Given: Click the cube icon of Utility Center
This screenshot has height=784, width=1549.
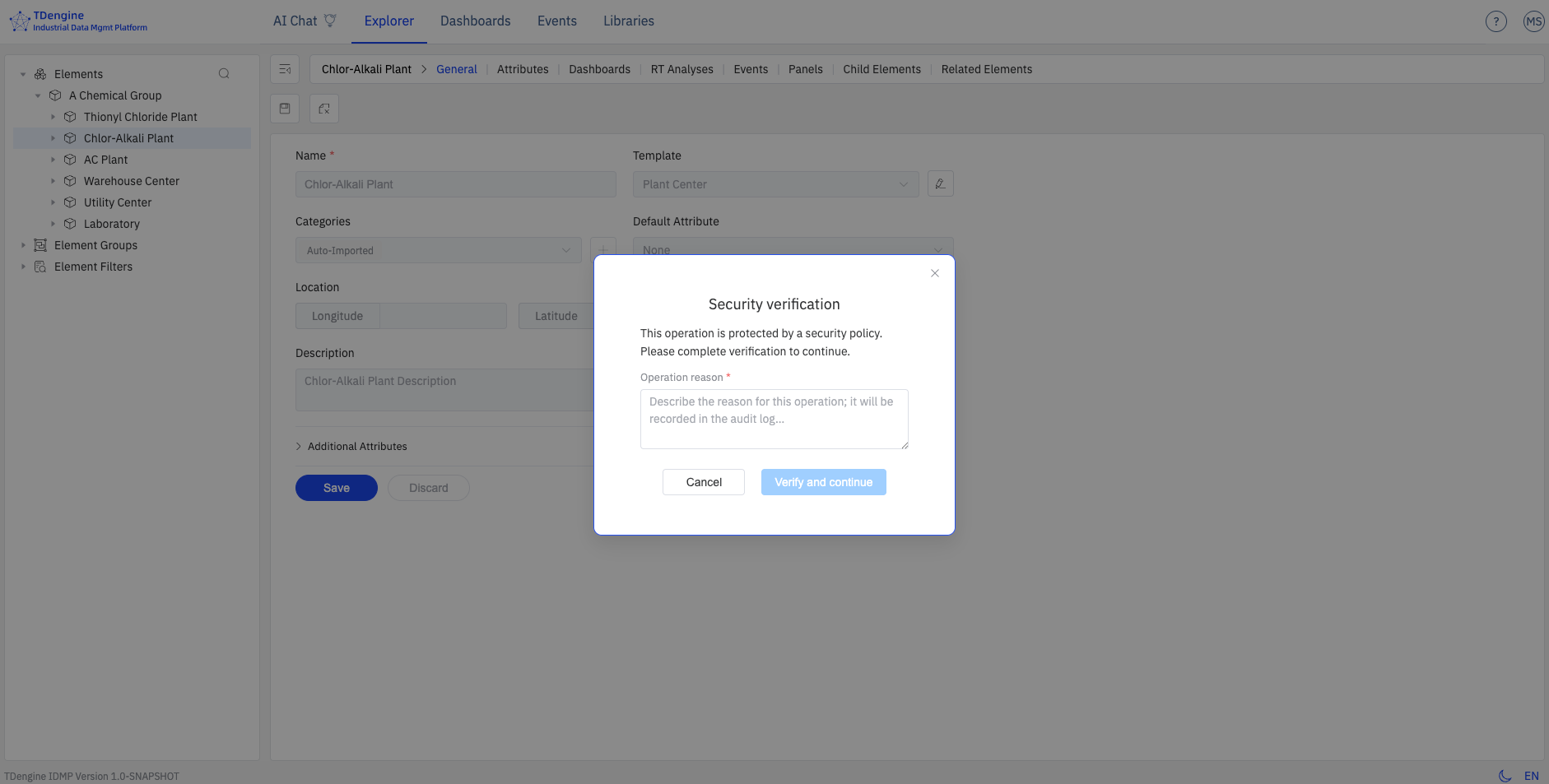Looking at the screenshot, I should point(70,202).
